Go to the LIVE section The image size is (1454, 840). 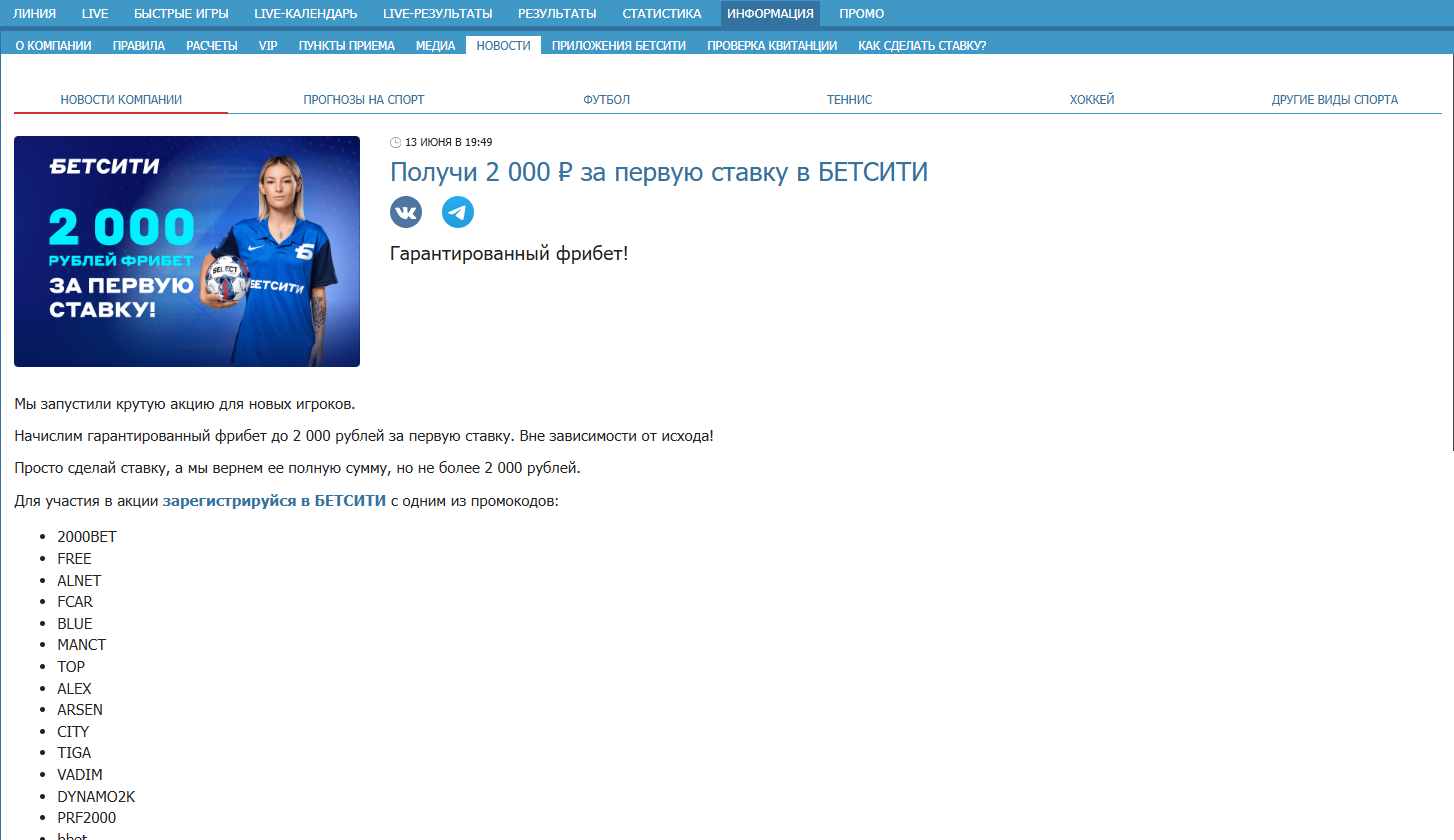click(x=95, y=13)
